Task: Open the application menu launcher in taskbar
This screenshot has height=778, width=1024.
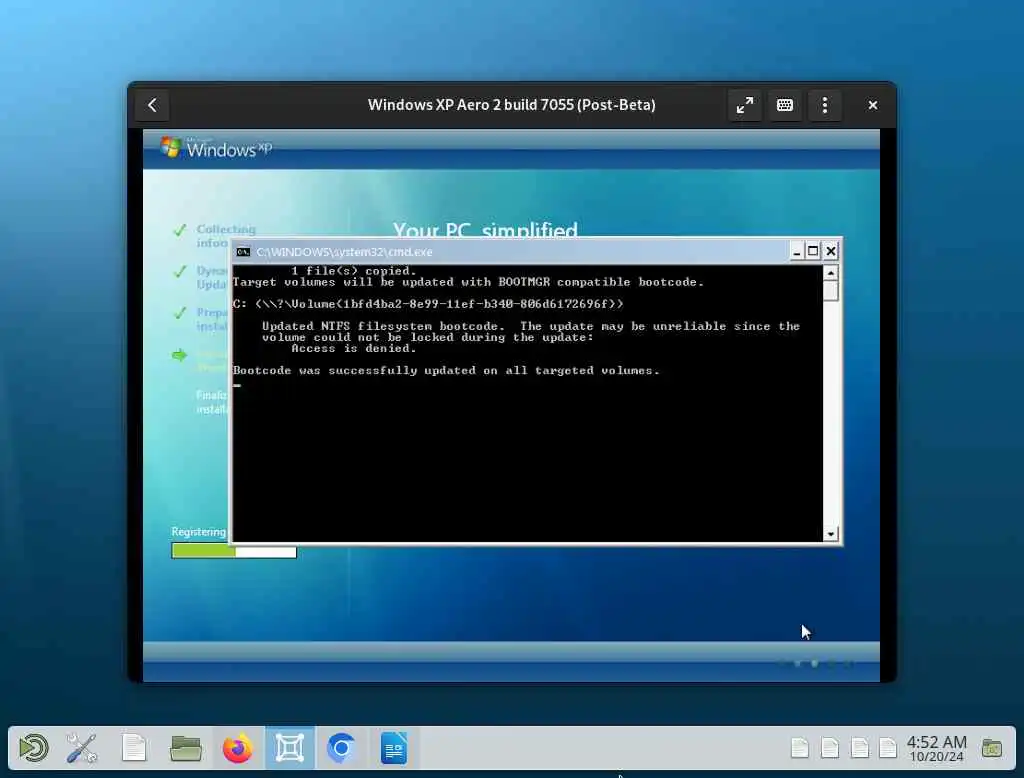Action: coord(33,748)
